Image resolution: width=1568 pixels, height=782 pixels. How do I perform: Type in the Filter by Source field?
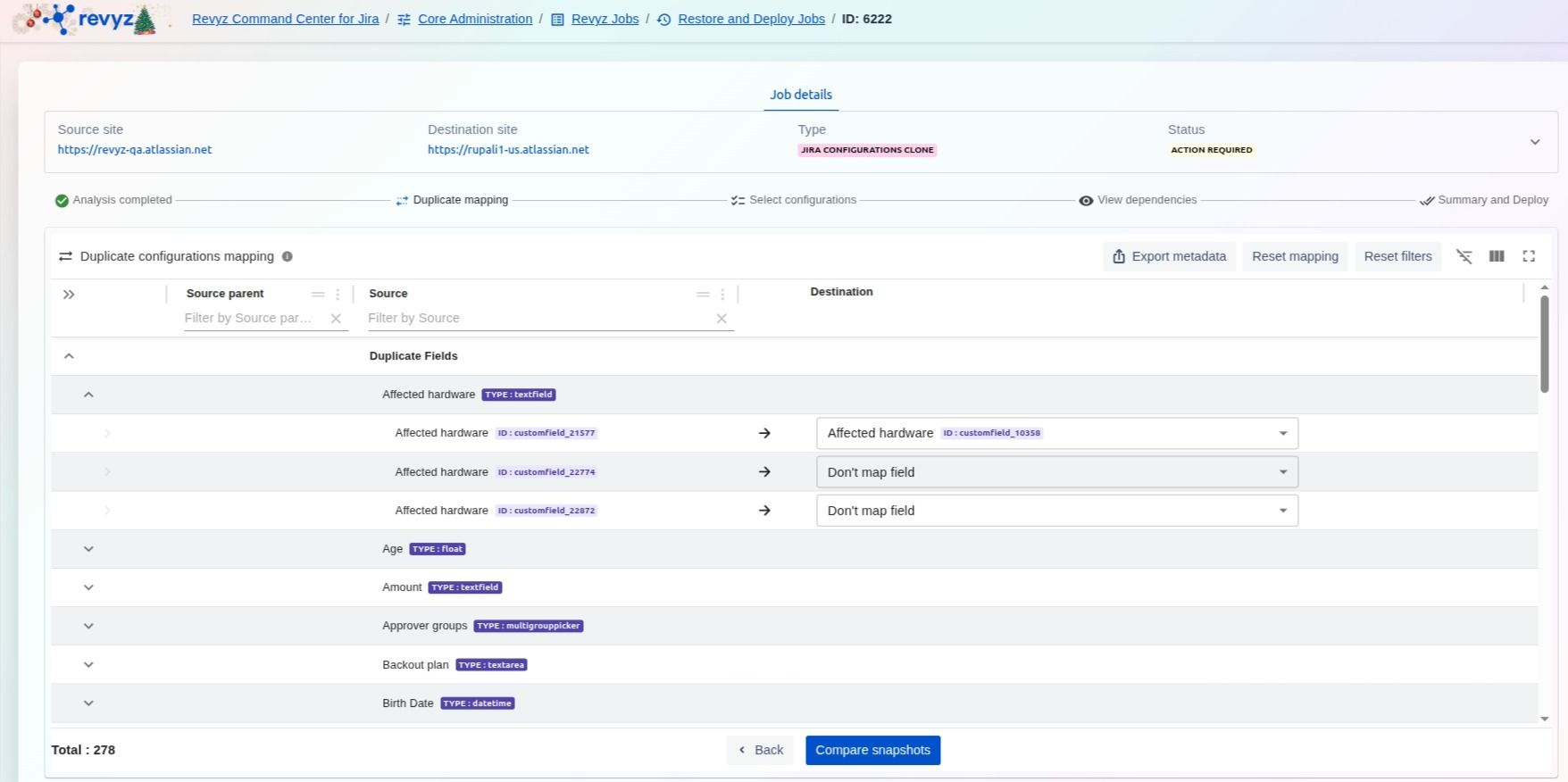(x=536, y=319)
